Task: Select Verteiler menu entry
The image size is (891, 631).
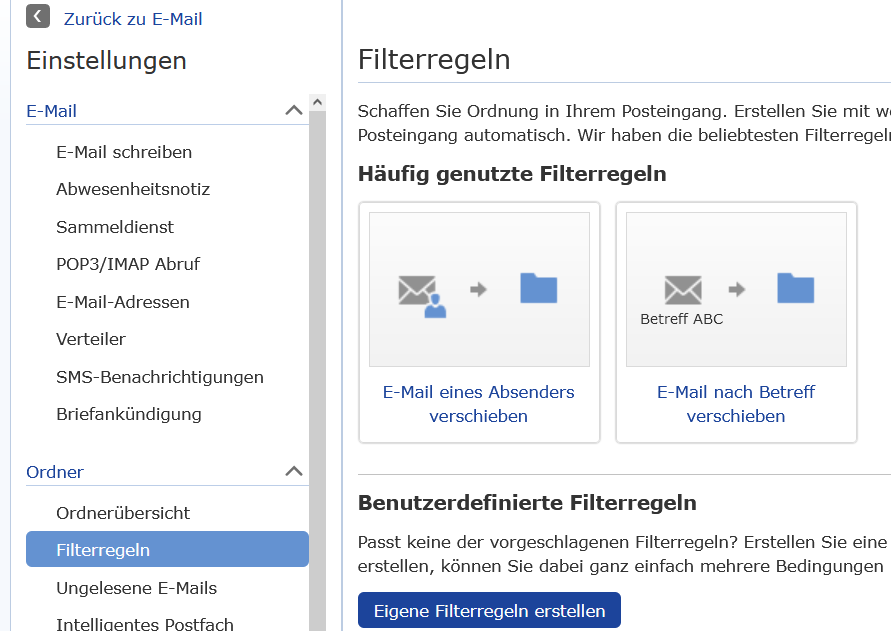Action: coord(91,339)
